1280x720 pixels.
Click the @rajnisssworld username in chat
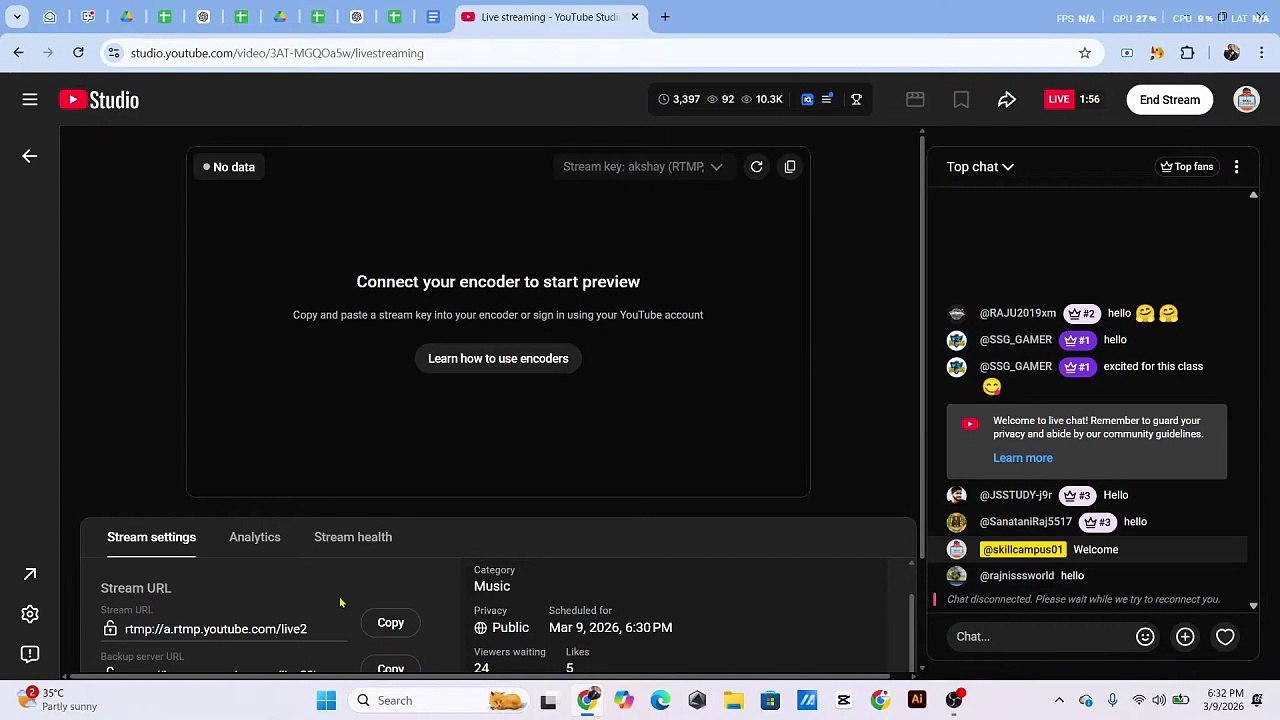(x=1017, y=576)
